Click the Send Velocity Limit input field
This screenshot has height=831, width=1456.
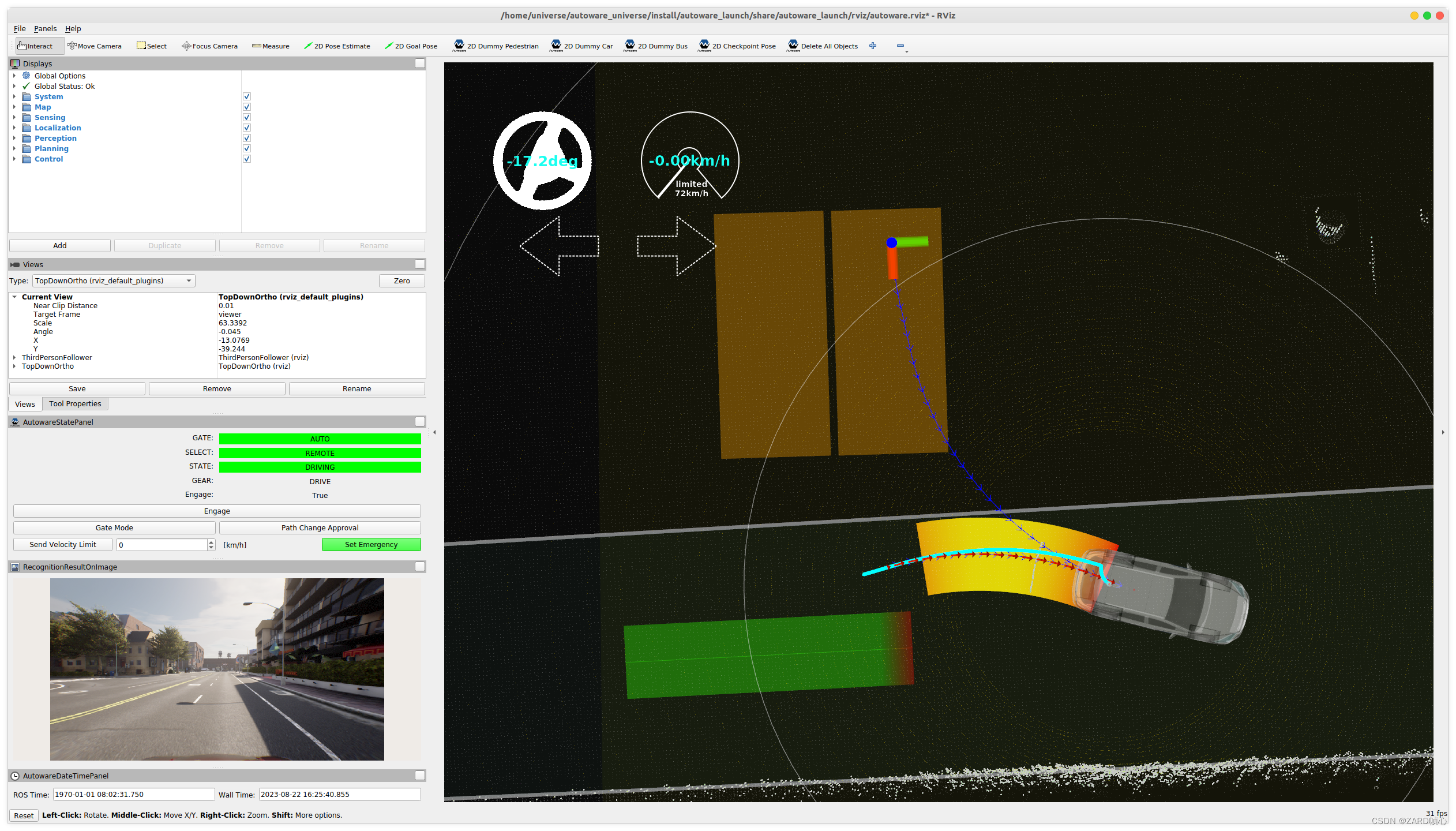[163, 545]
